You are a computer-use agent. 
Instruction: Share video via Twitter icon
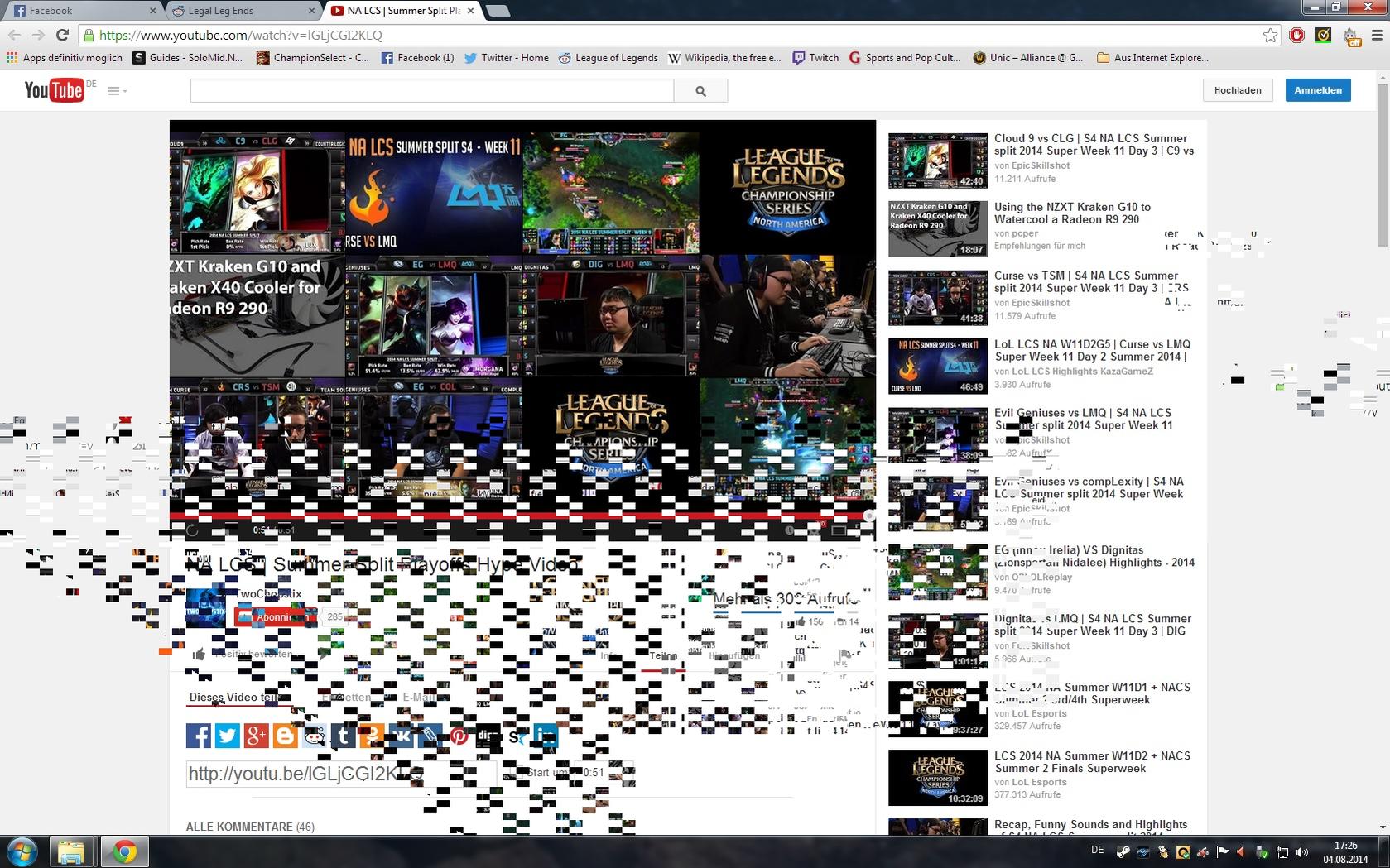click(228, 735)
